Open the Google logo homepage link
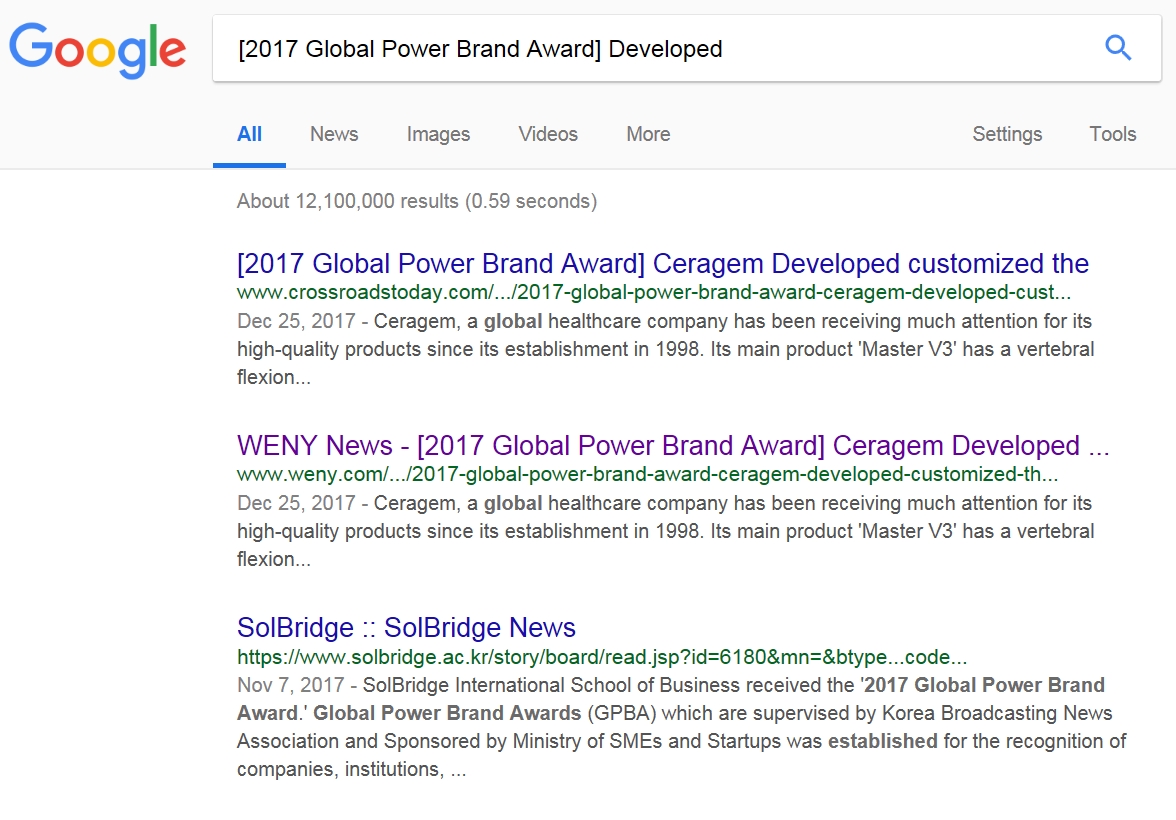1176x820 pixels. (x=98, y=50)
